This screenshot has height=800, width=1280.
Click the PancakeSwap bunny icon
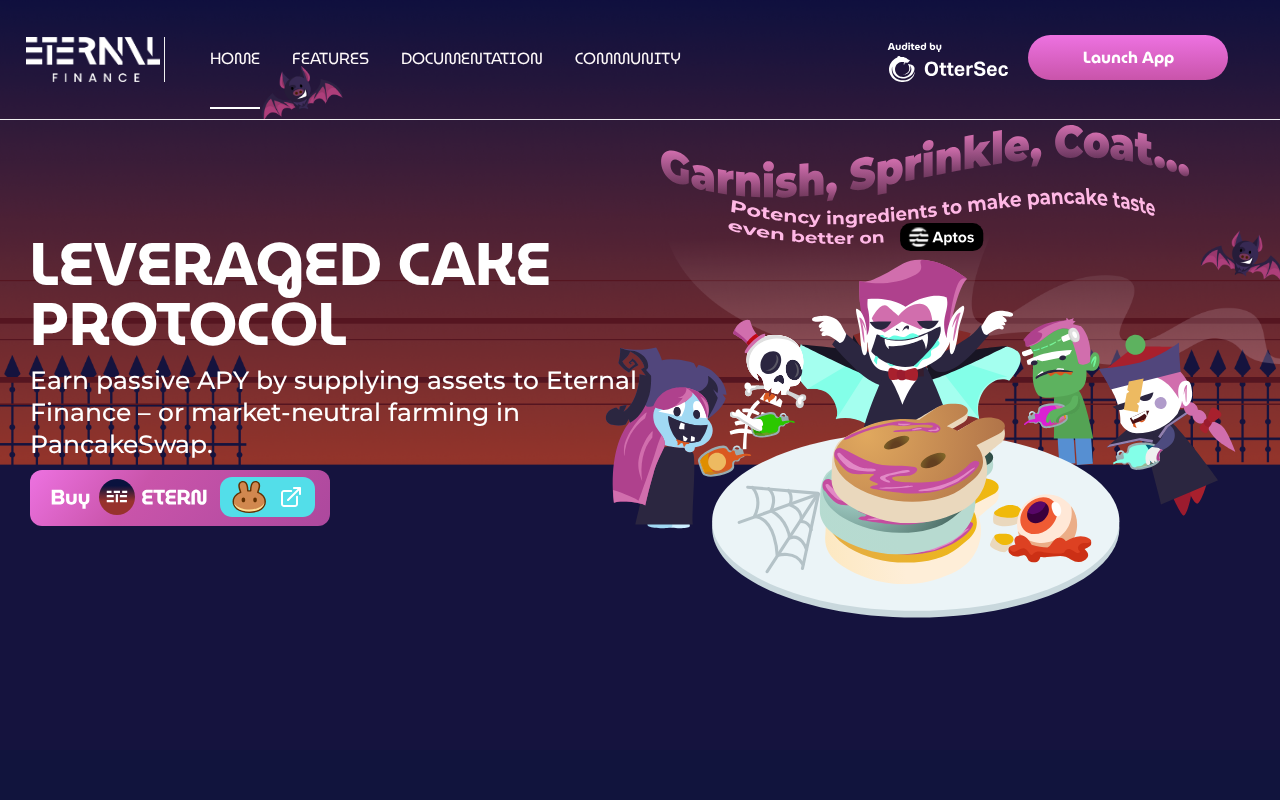(x=249, y=497)
